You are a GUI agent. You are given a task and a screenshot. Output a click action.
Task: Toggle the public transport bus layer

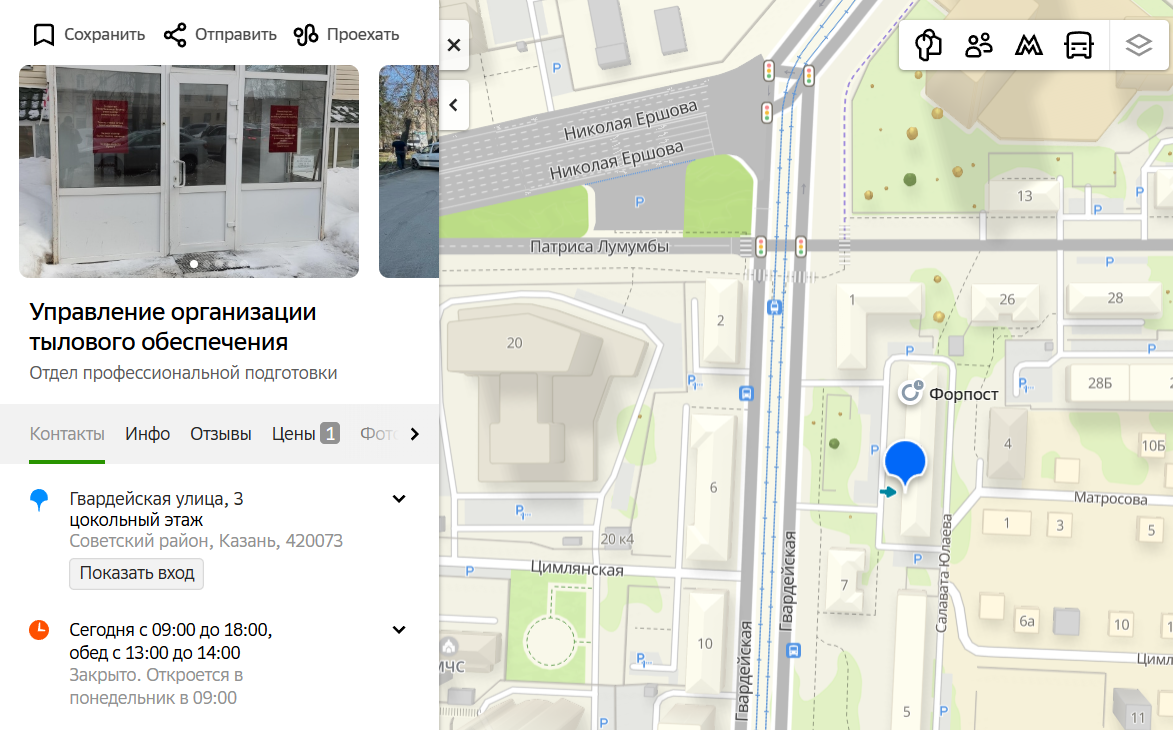[1078, 45]
